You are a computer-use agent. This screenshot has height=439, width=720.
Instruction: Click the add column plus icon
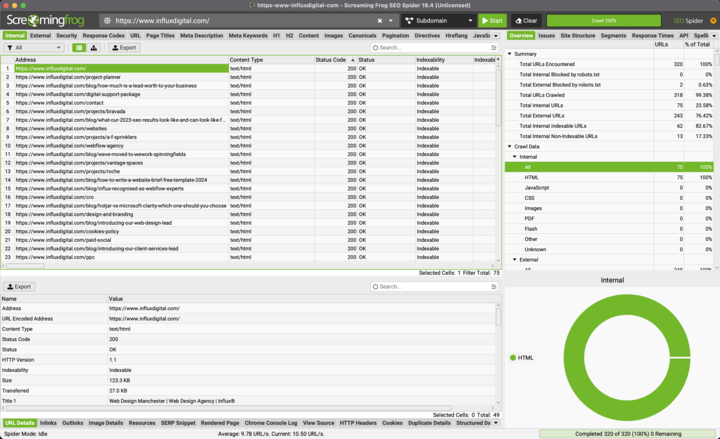pyautogui.click(x=498, y=60)
